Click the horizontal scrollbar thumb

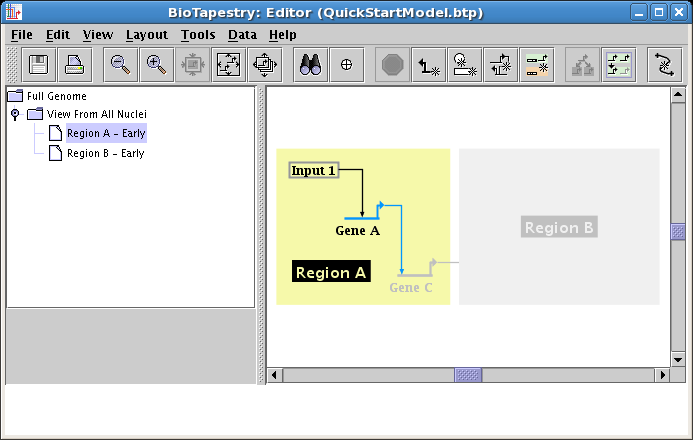(x=468, y=375)
